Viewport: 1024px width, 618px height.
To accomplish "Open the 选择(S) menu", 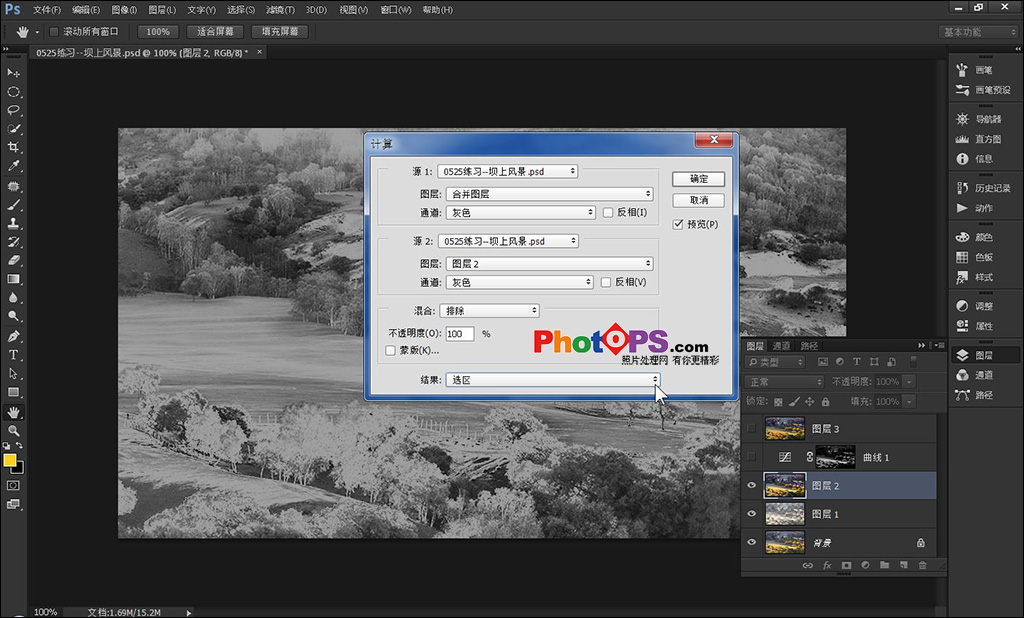I will click(241, 10).
